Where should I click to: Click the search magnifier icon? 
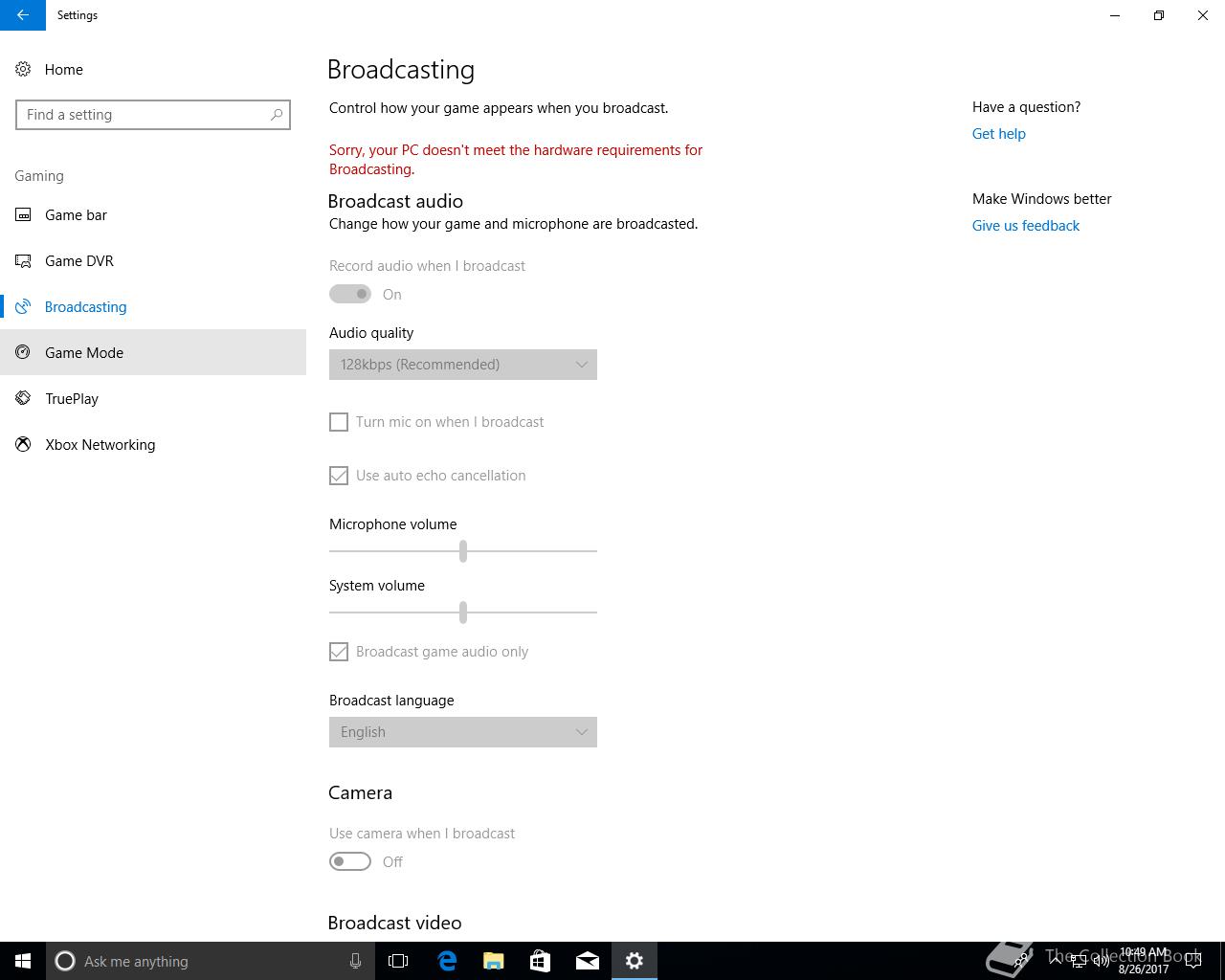point(277,115)
